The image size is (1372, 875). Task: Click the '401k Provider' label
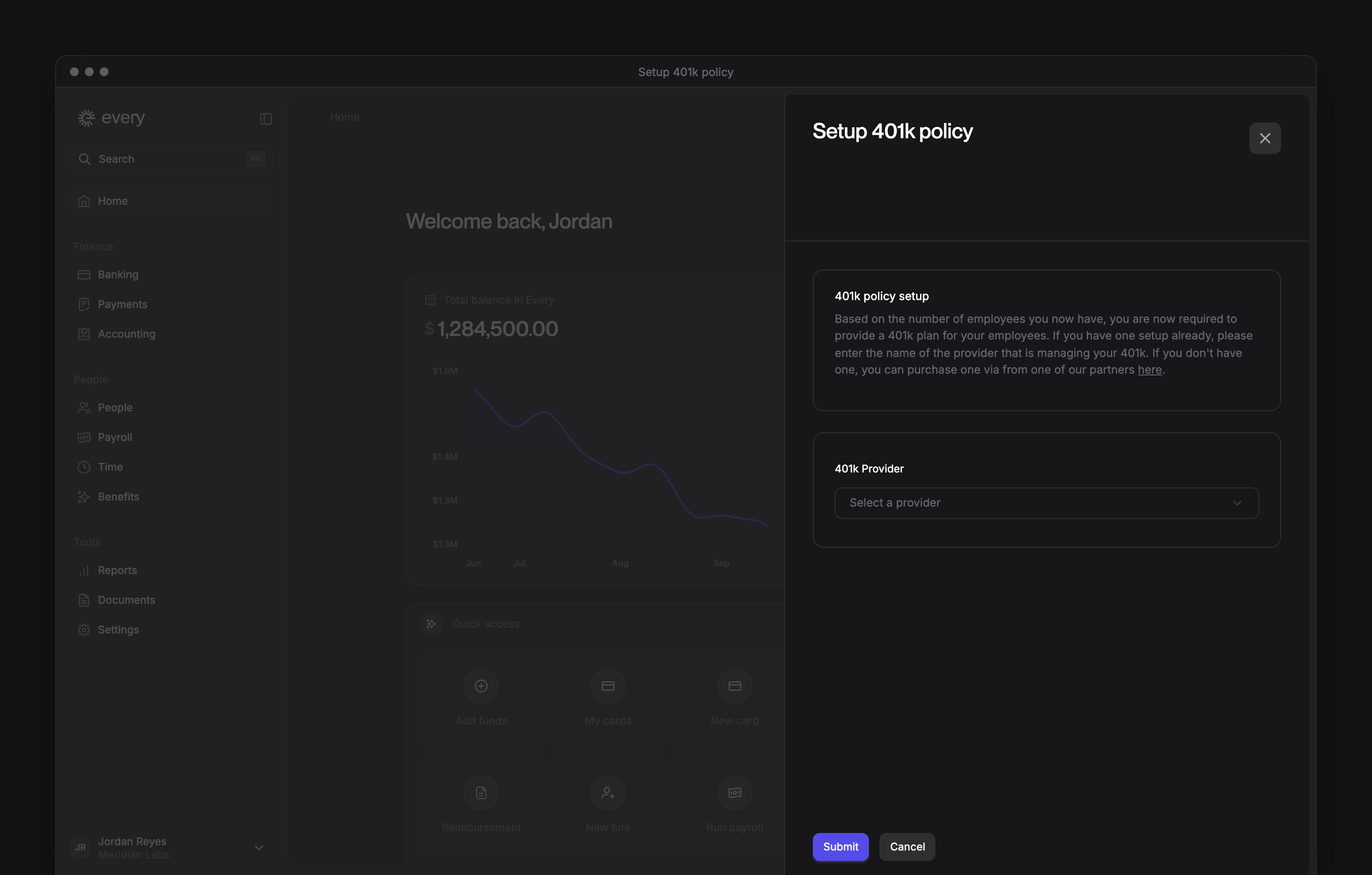[869, 469]
